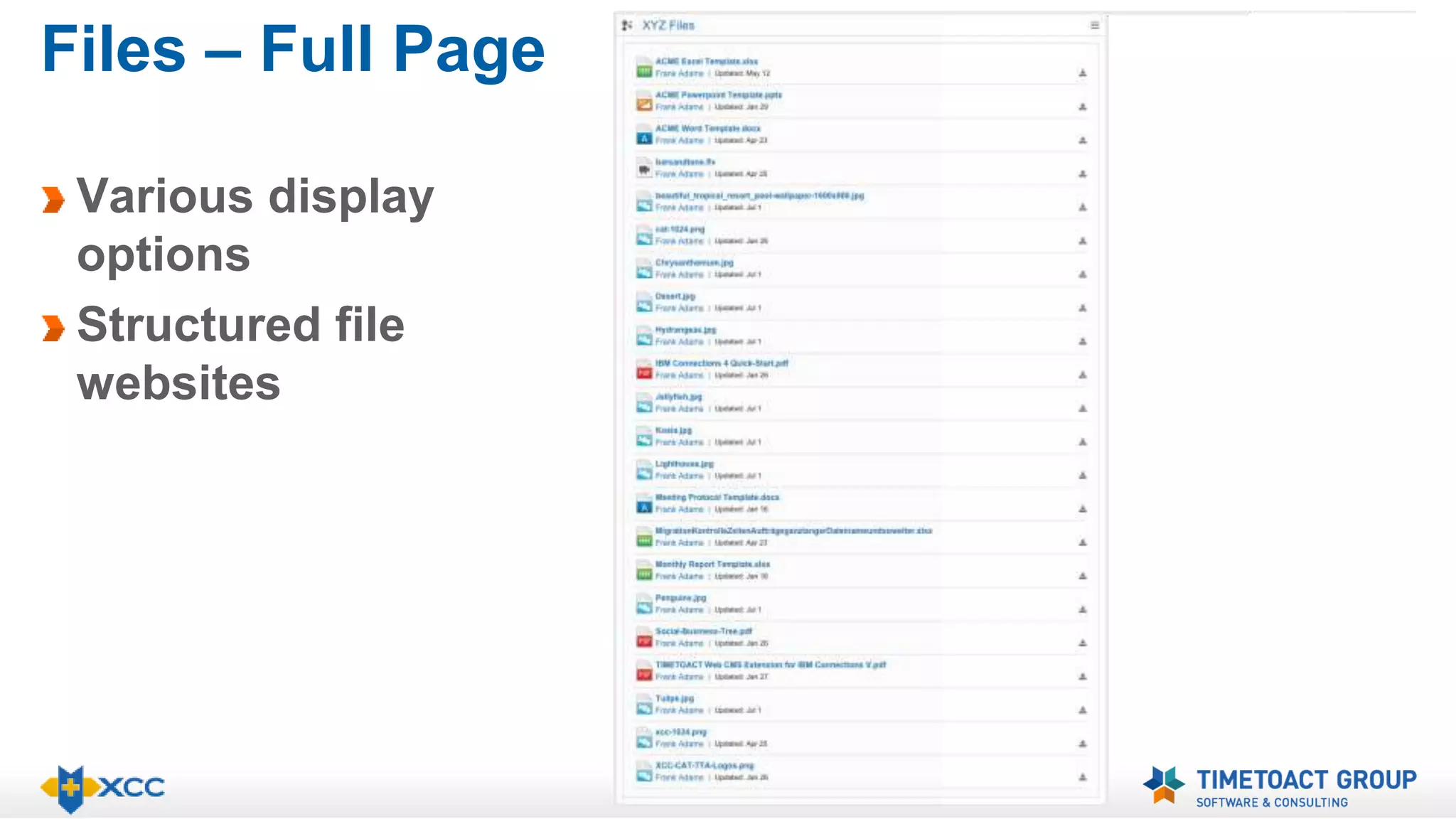Download ACME Powerpoint Template.pptx
The height and width of the screenshot is (819, 1456).
coord(1082,107)
